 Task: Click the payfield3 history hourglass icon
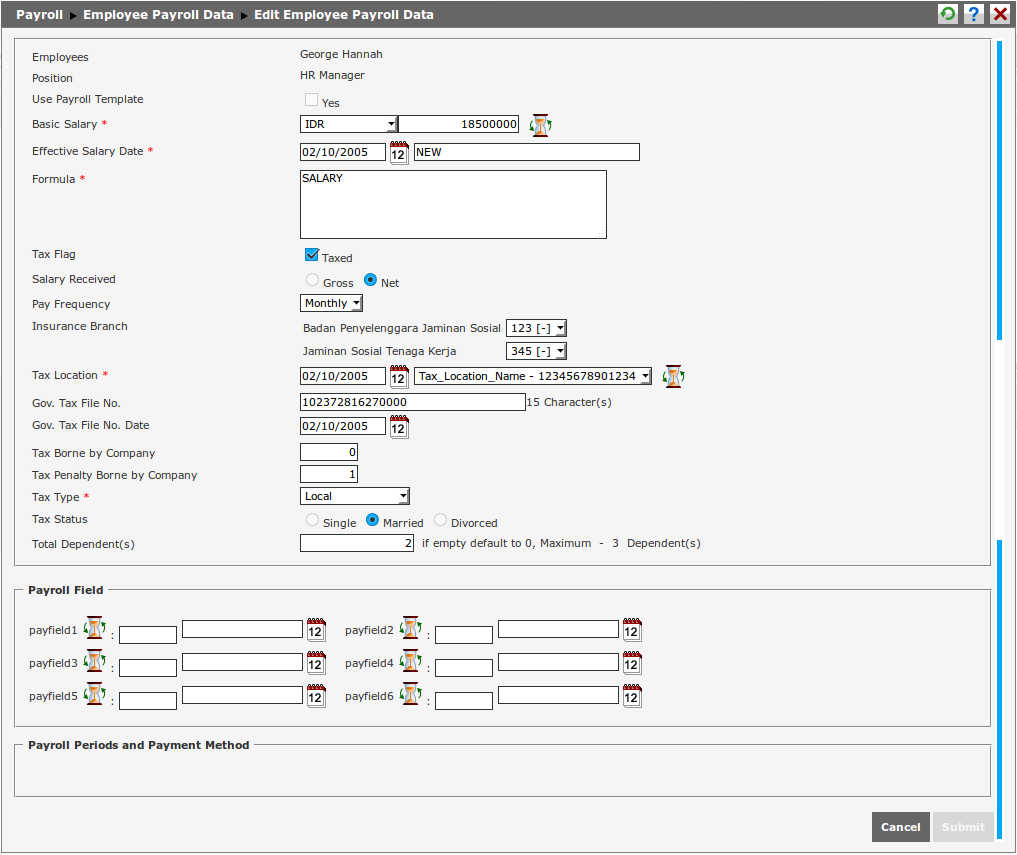coord(95,661)
